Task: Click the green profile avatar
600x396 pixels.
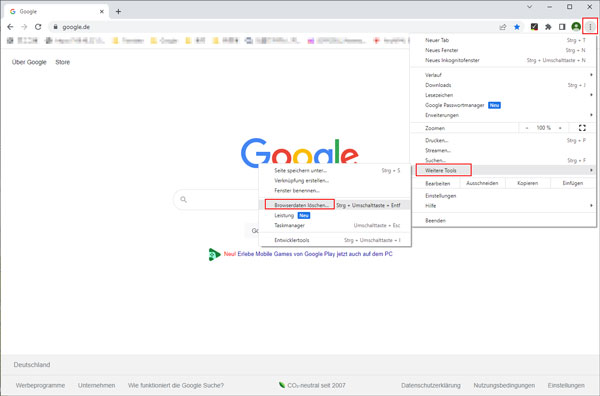Action: click(x=576, y=26)
